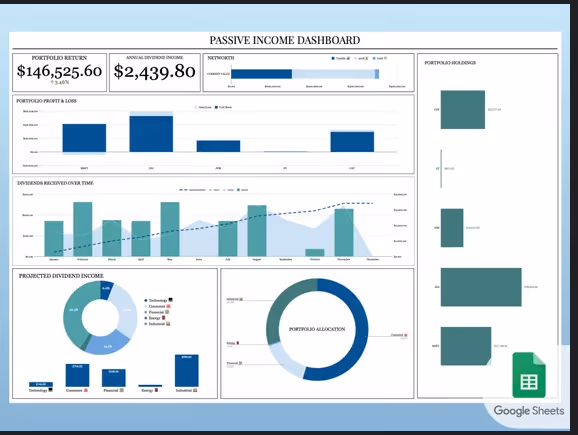Click the April dividend bar
The image size is (578, 435).
click(141, 239)
